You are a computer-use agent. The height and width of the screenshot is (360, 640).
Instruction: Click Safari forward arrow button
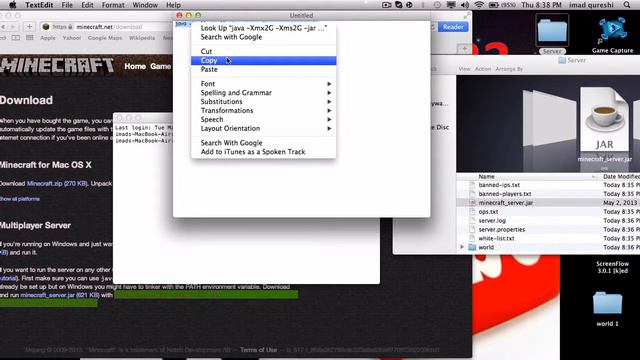(x=13, y=27)
